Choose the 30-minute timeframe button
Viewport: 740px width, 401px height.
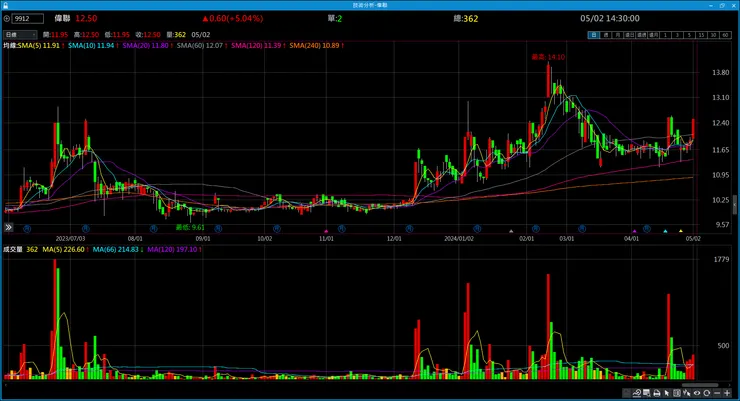[x=713, y=35]
